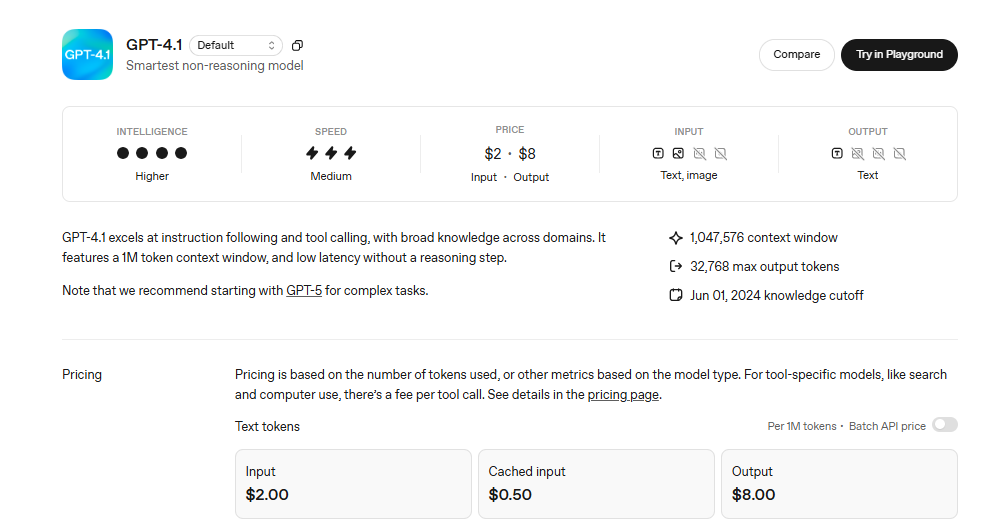Click the disabled audio input icon
This screenshot has height=528, width=1007.
coord(699,154)
